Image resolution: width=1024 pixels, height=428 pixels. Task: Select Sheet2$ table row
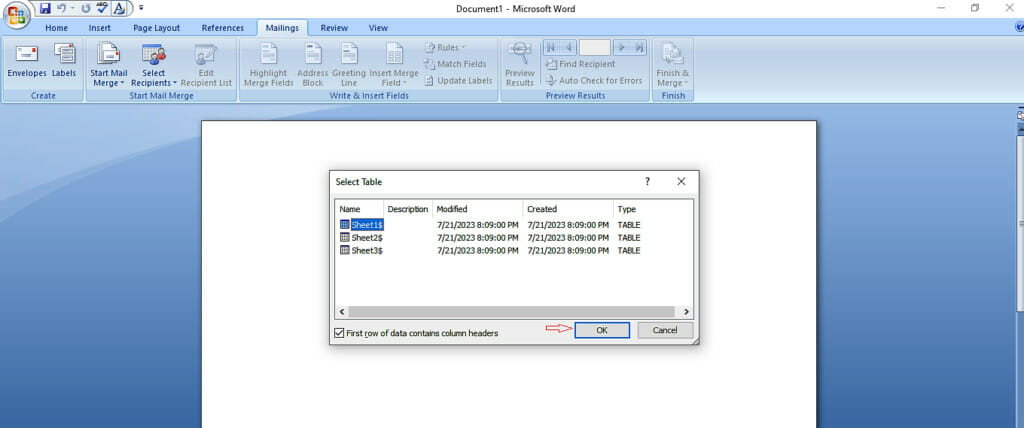[514, 238]
